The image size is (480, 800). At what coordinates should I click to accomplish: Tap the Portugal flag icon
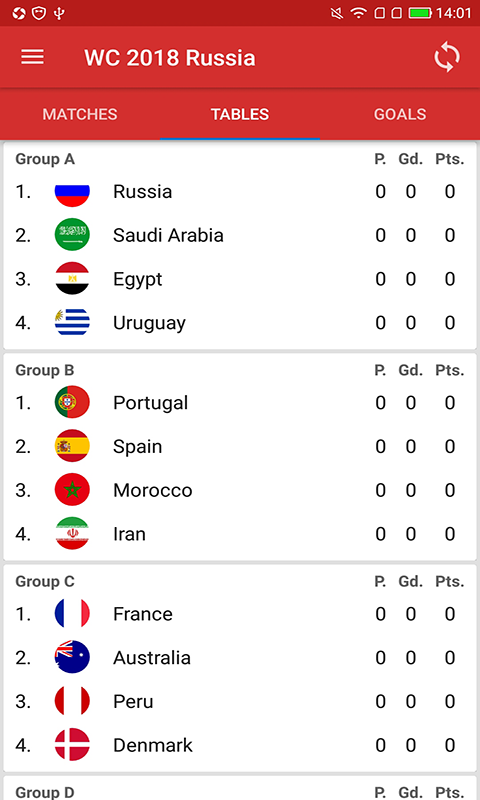[x=72, y=403]
